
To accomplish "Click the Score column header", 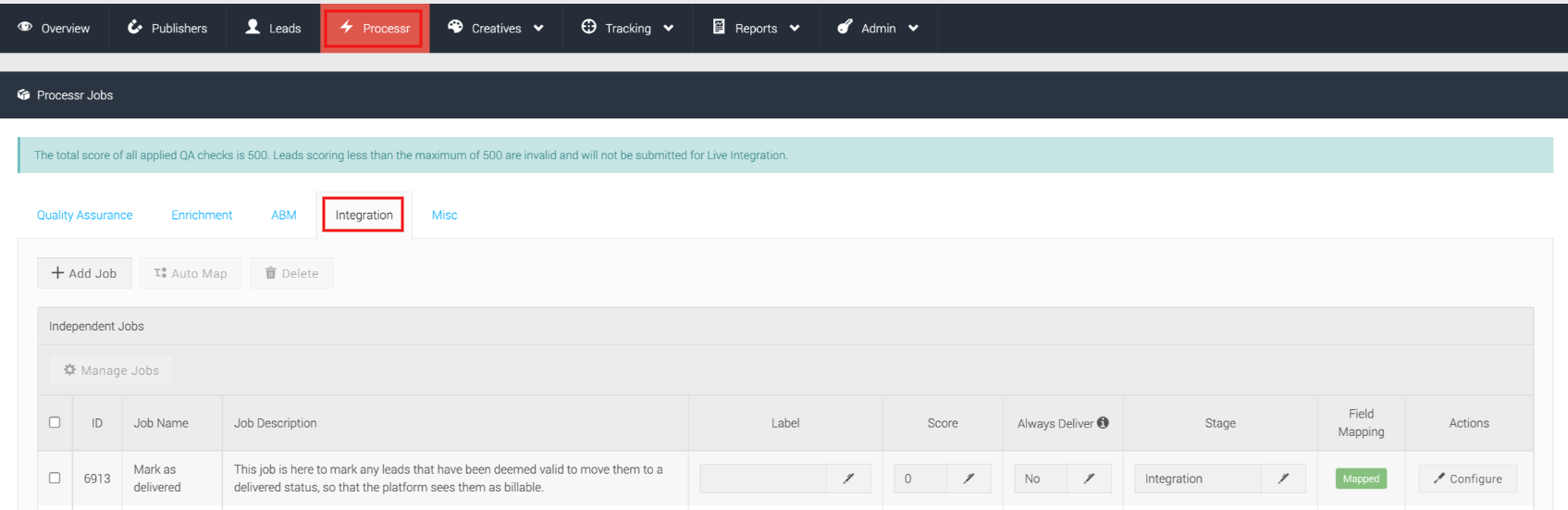I will pyautogui.click(x=943, y=423).
